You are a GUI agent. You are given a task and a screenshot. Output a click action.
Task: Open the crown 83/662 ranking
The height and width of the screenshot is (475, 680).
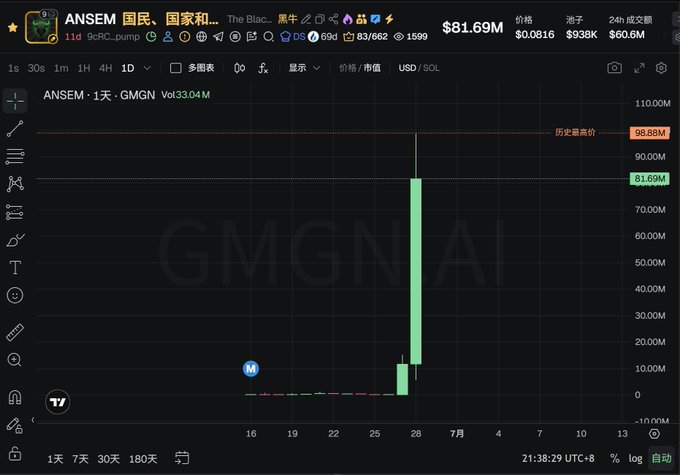click(365, 37)
